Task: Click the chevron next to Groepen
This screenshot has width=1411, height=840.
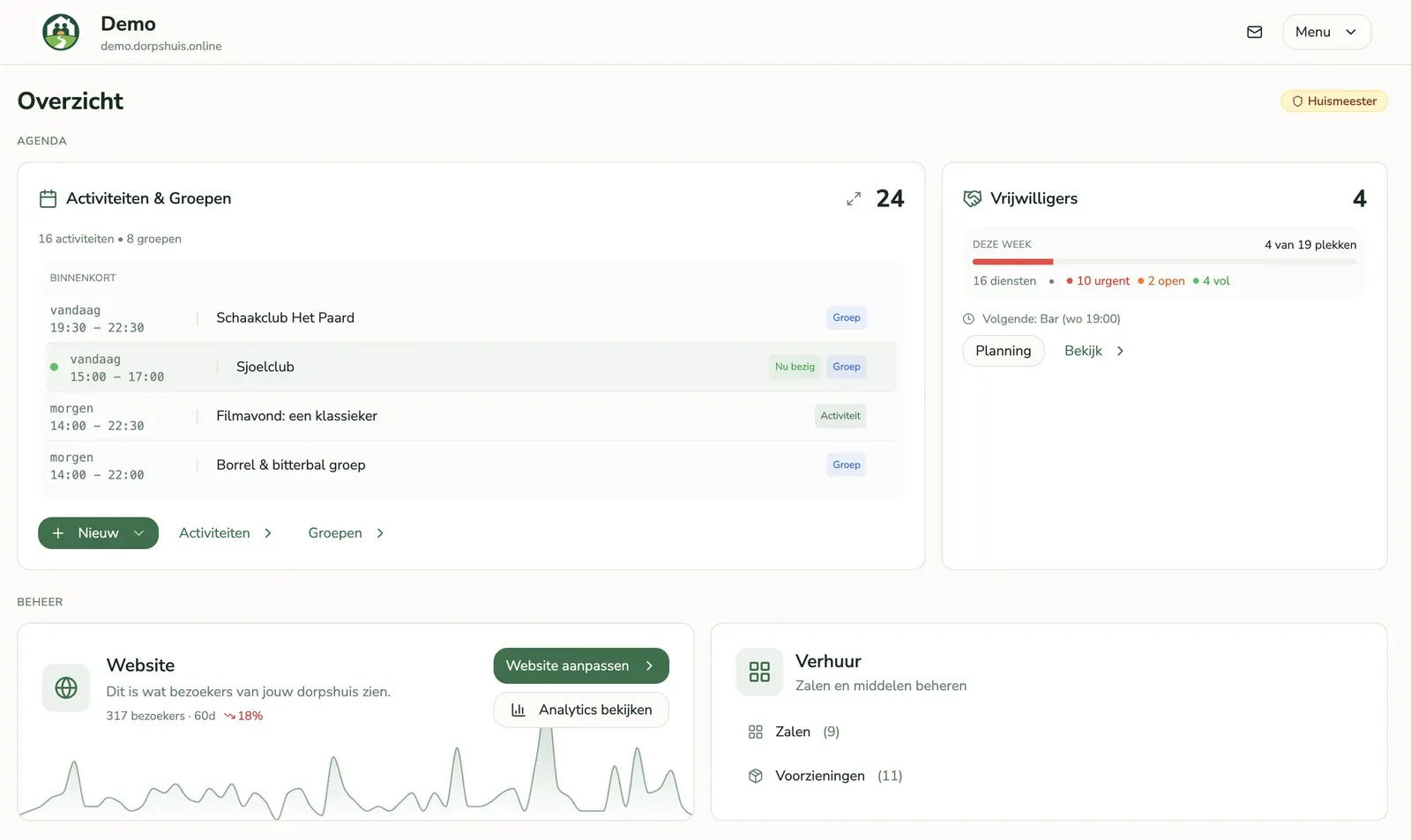Action: (380, 533)
